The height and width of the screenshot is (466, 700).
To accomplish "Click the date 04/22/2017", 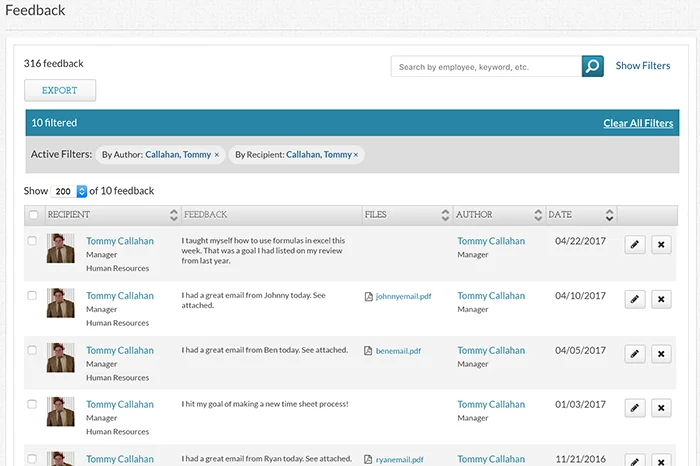I will point(580,241).
